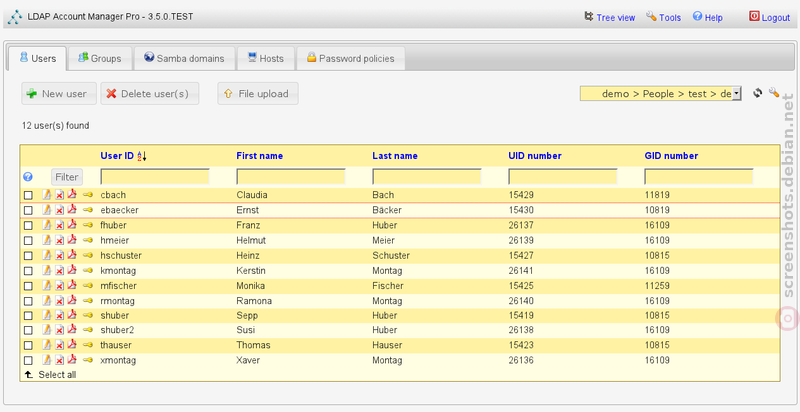
Task: Delete user kmontag with red X icon
Action: 60,270
